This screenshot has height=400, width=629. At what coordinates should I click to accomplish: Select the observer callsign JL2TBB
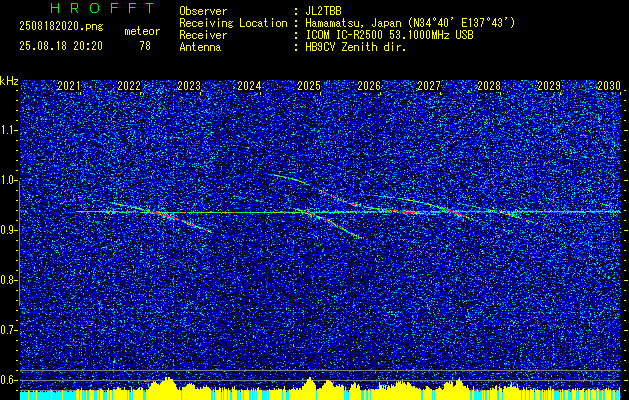coord(323,11)
